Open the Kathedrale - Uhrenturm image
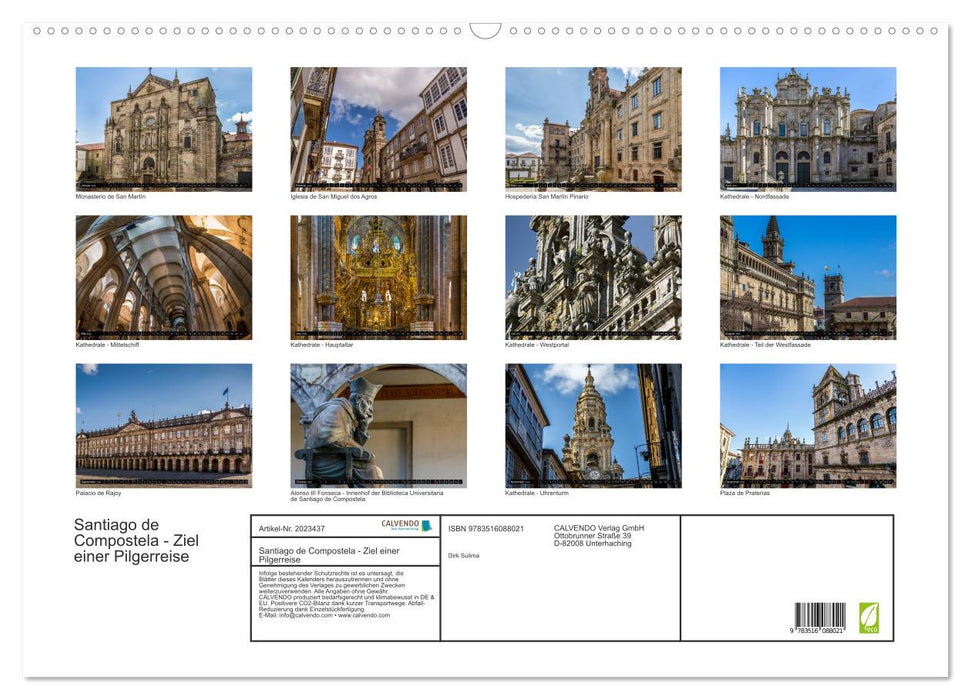Image resolution: width=971 pixels, height=700 pixels. tap(592, 425)
